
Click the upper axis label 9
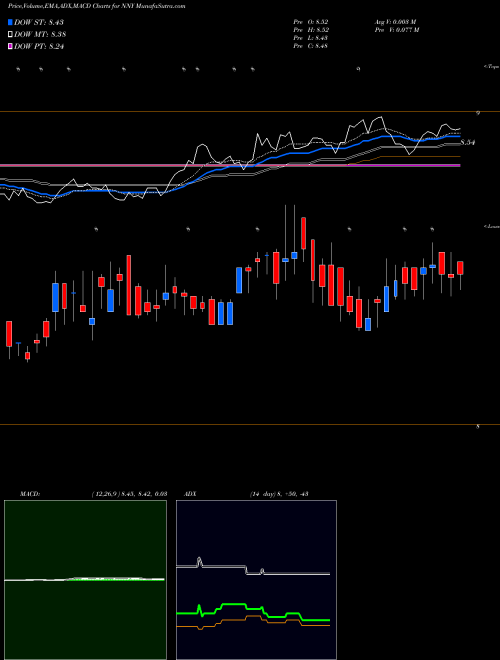click(x=478, y=113)
